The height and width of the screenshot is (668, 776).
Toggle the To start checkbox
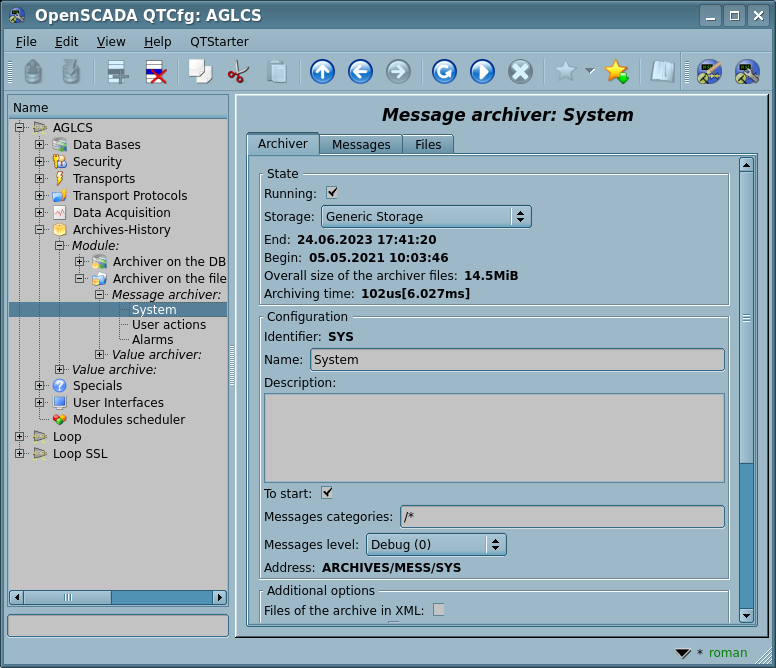tap(327, 493)
